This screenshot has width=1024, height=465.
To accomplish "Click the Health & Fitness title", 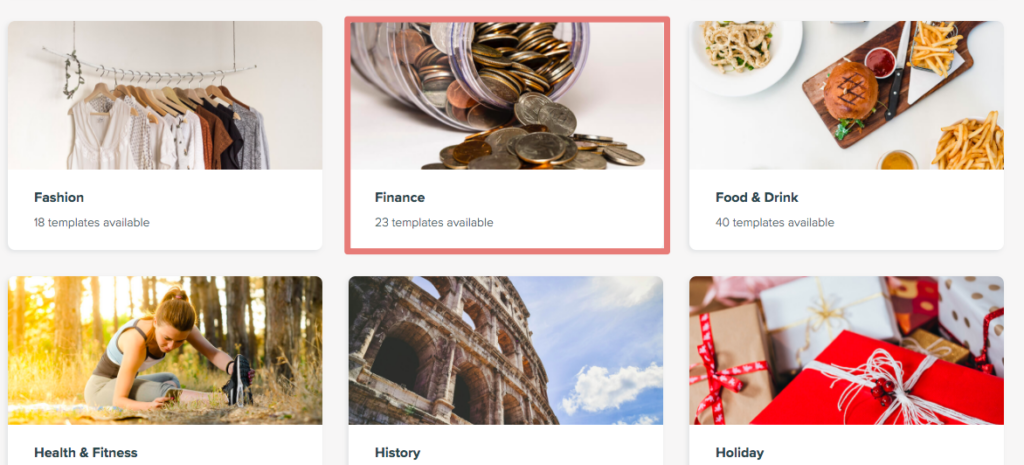I will (86, 453).
